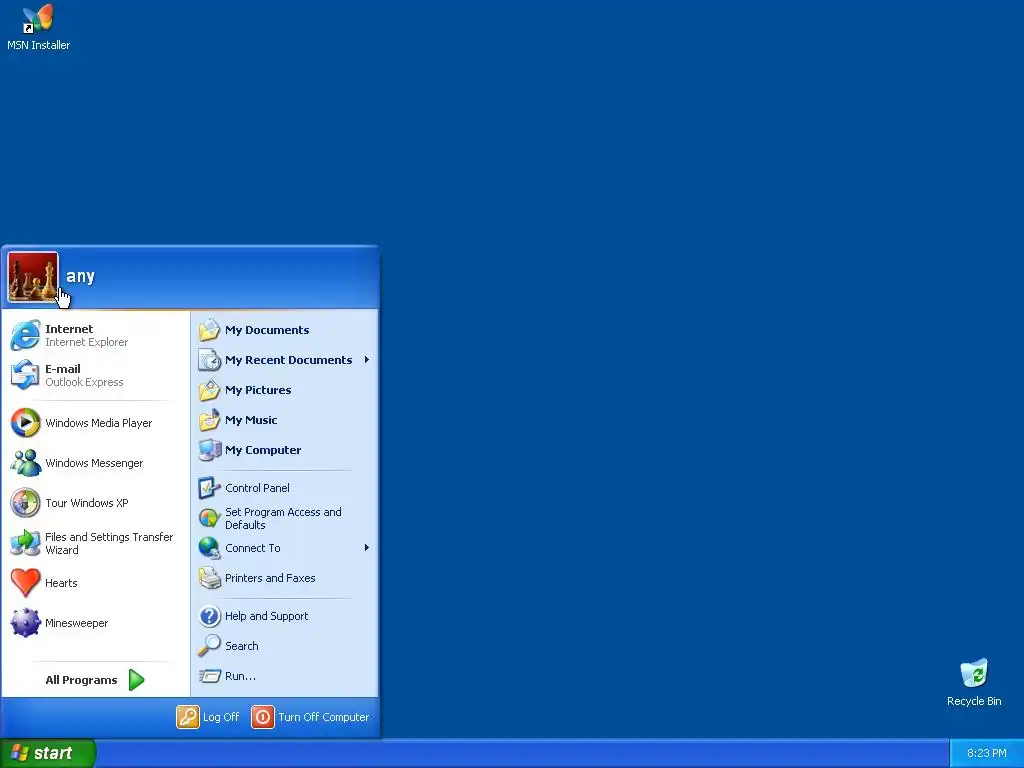Select the All Programs label

[81, 680]
